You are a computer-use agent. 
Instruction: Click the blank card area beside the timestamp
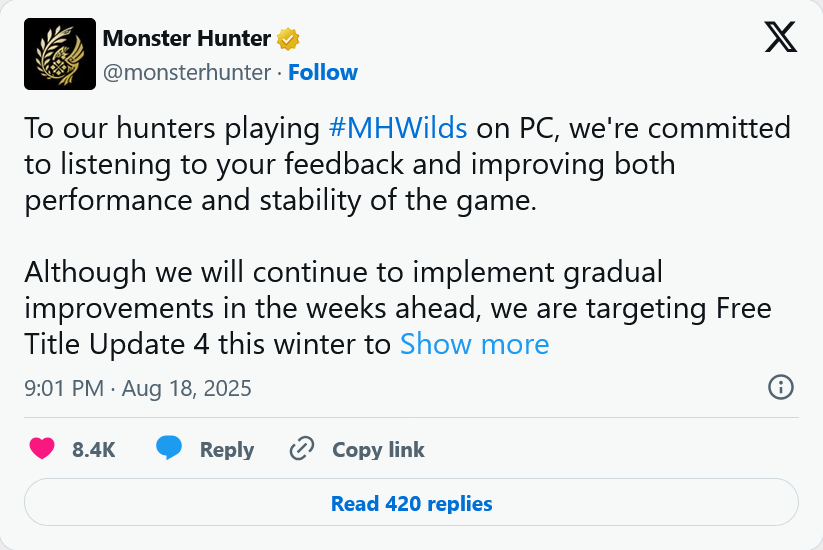pos(509,388)
